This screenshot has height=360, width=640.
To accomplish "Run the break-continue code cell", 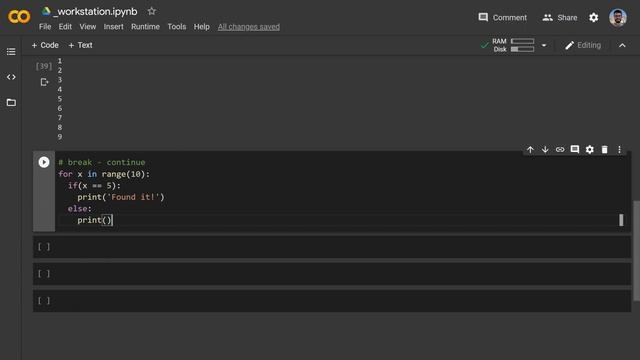I will pyautogui.click(x=44, y=162).
